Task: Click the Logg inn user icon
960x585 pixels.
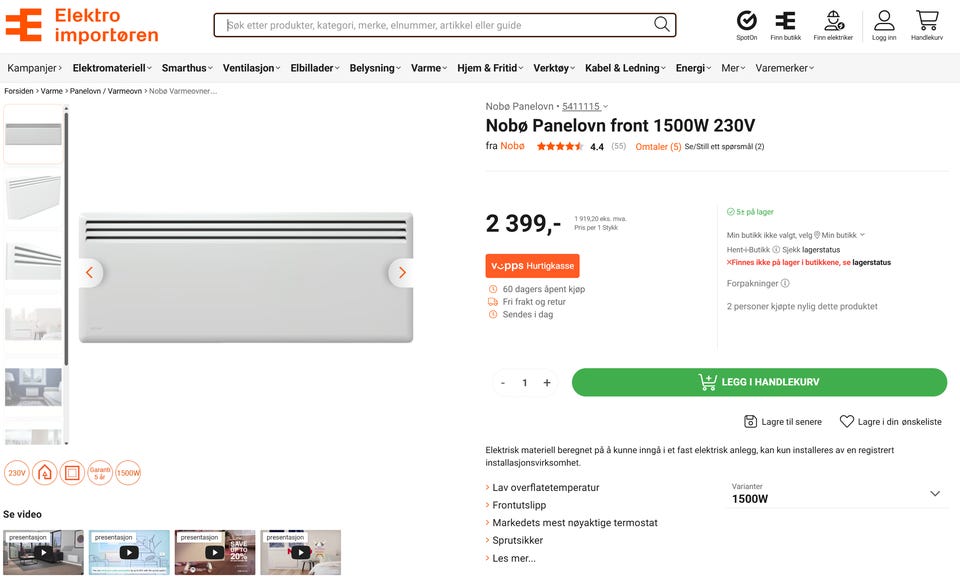Action: [x=884, y=20]
